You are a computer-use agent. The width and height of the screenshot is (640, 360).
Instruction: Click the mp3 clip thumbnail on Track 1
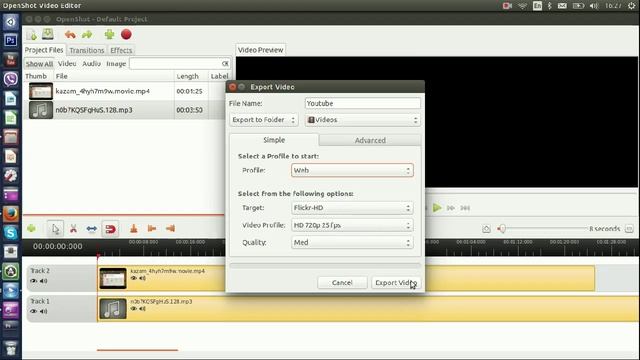coord(113,309)
